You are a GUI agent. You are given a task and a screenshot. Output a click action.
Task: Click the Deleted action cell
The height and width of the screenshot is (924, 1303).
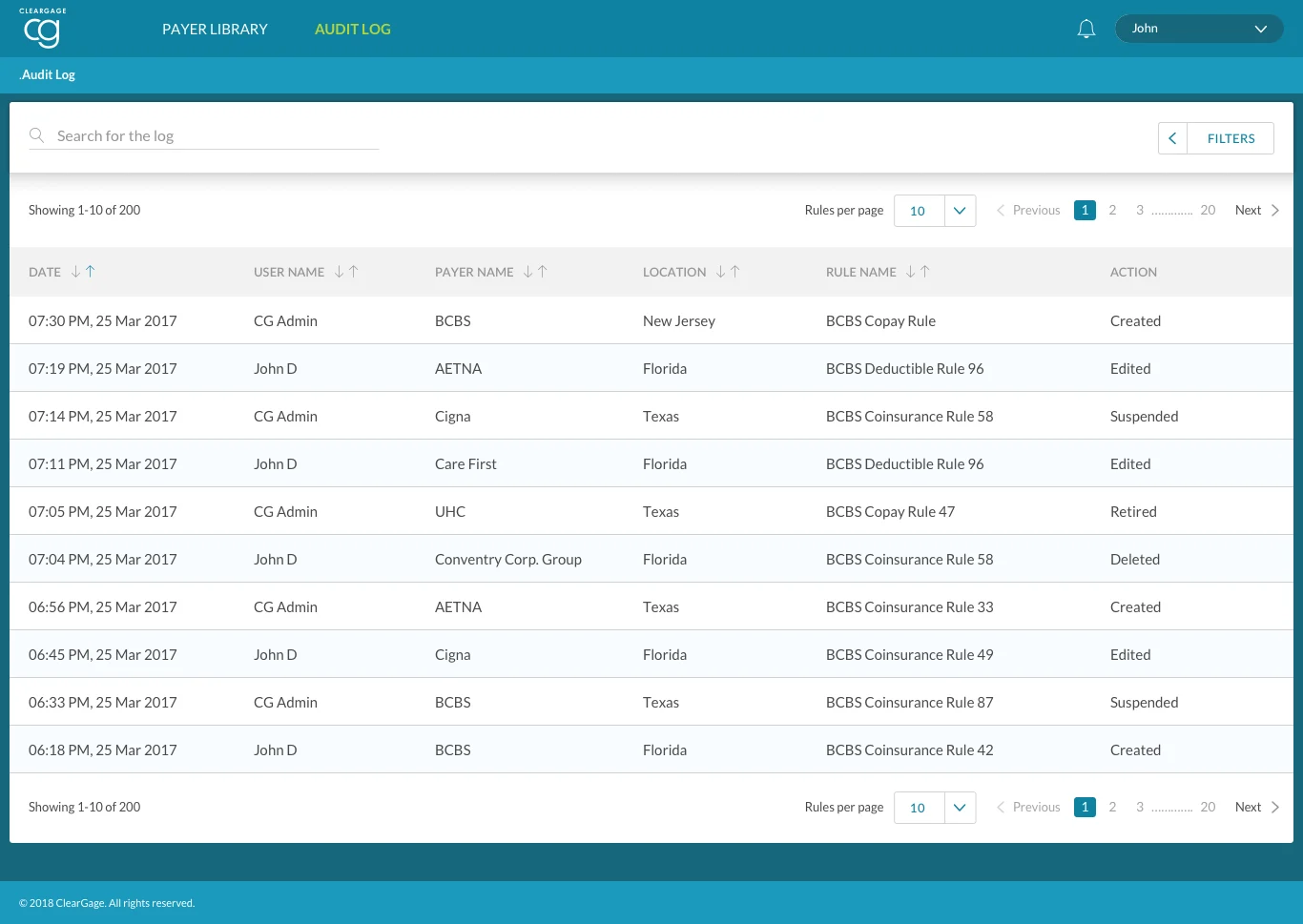[x=1135, y=559]
